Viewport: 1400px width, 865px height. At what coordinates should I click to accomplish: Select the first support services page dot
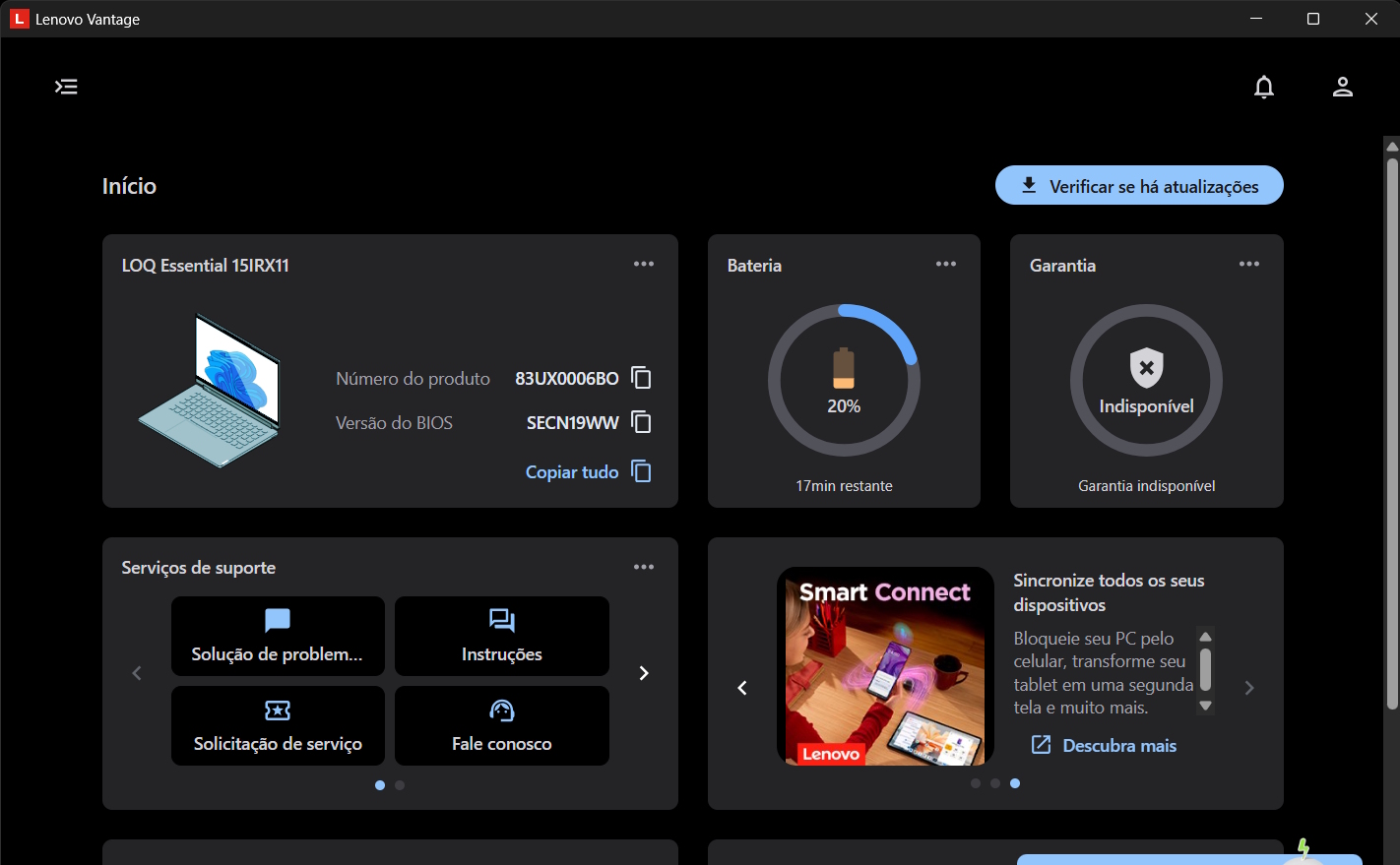(380, 785)
